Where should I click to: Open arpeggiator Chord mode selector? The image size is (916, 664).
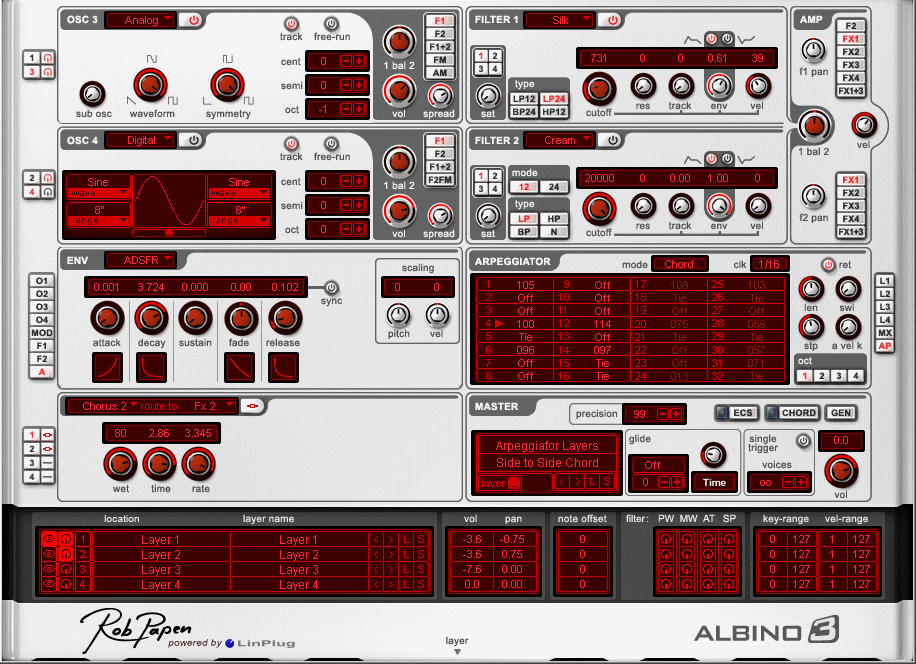tap(679, 264)
